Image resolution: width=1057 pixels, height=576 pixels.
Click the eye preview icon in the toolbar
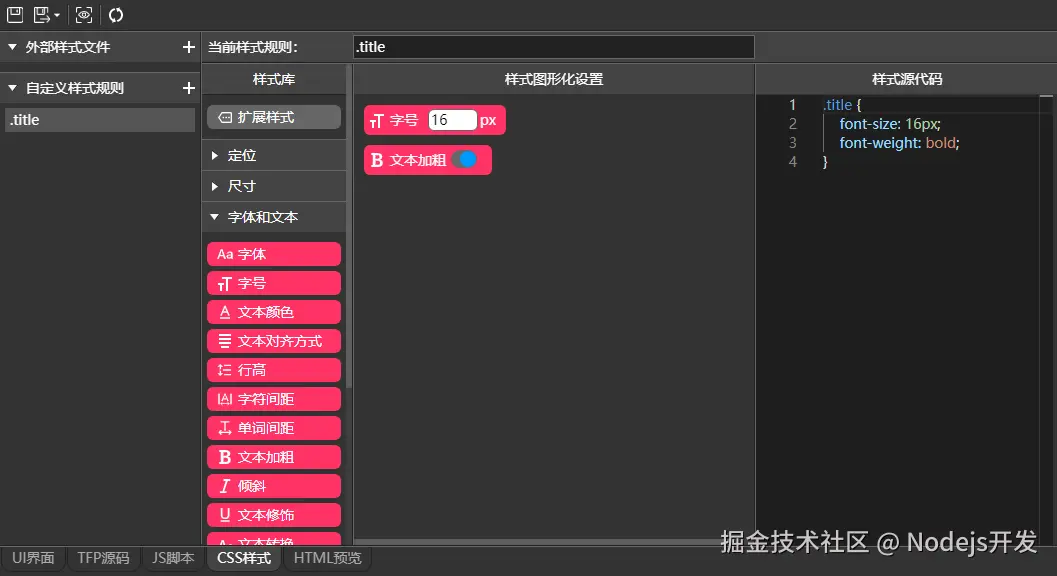[x=83, y=14]
